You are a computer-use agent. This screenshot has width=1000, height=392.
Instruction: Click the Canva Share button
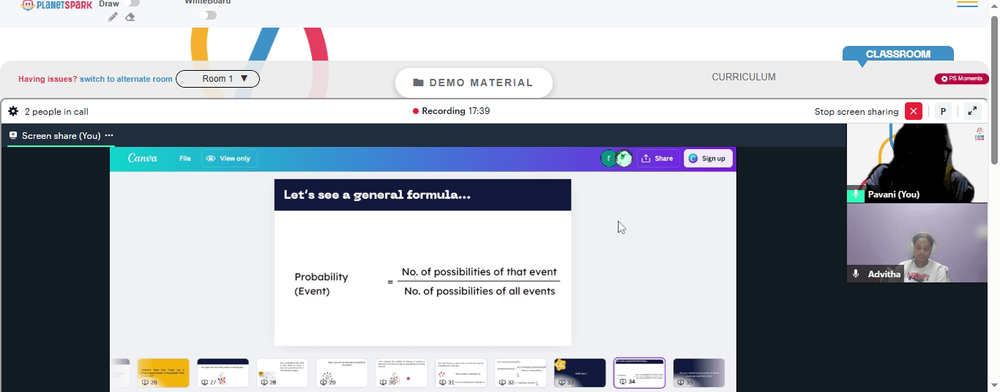pos(658,158)
